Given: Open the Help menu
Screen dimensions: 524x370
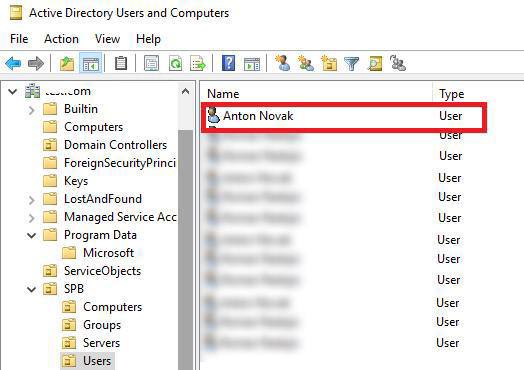Looking at the screenshot, I should click(x=148, y=39).
